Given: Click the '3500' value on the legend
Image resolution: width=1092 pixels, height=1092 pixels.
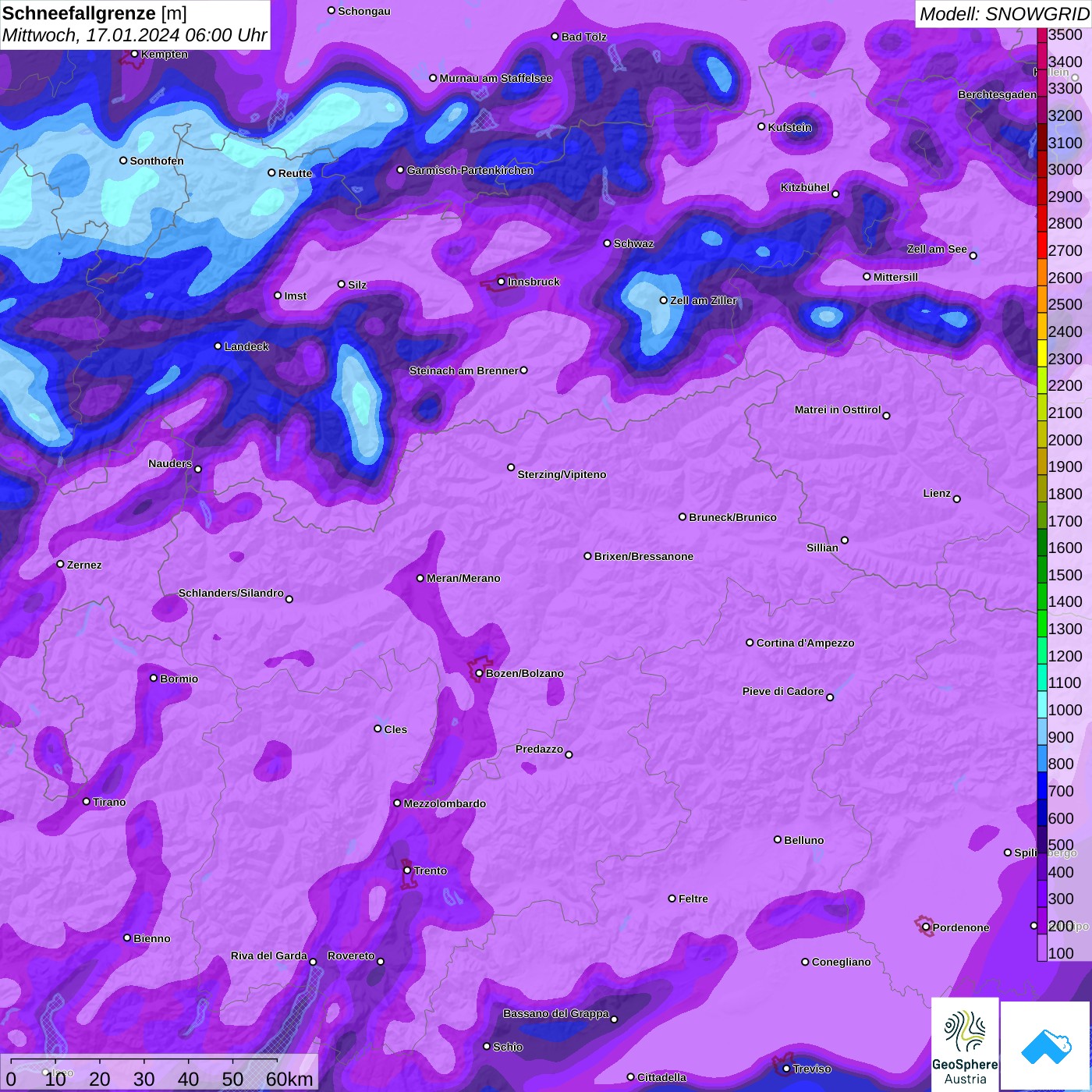Looking at the screenshot, I should tap(1065, 34).
